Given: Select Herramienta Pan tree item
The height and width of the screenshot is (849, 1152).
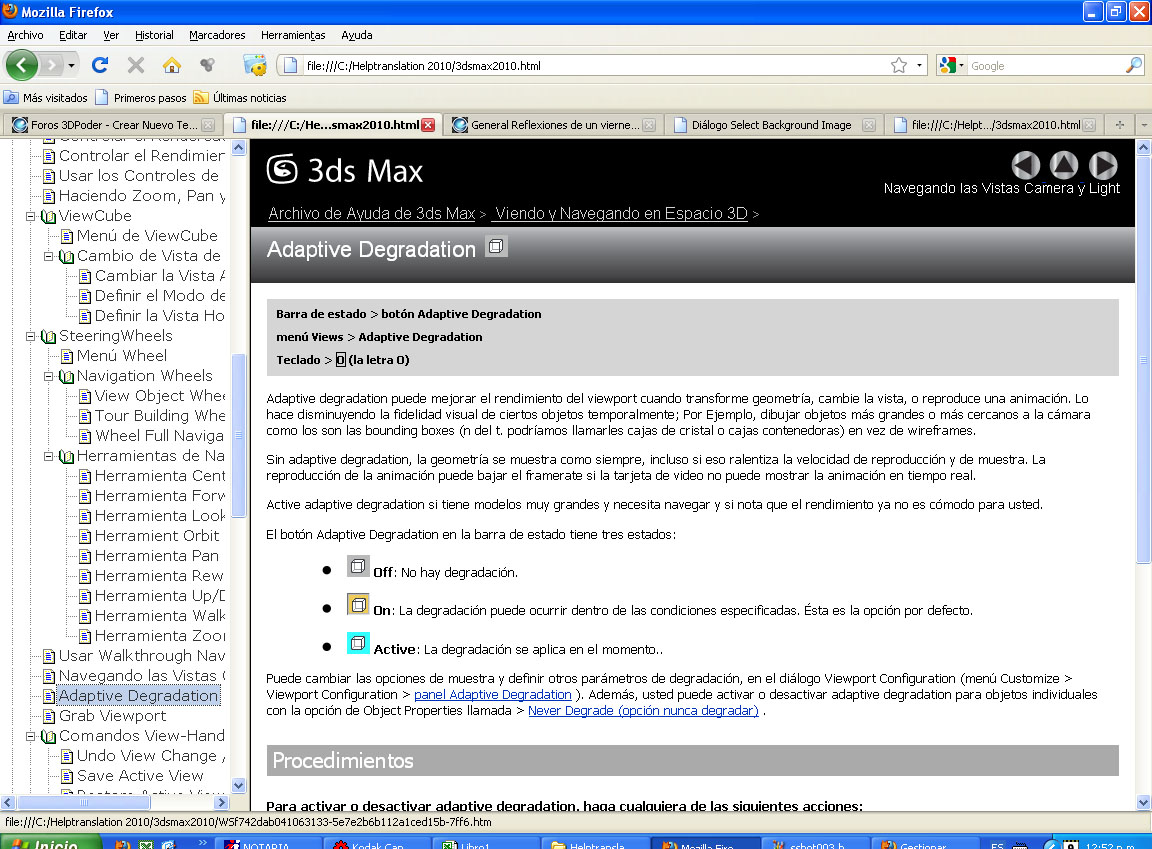Looking at the screenshot, I should [x=156, y=556].
